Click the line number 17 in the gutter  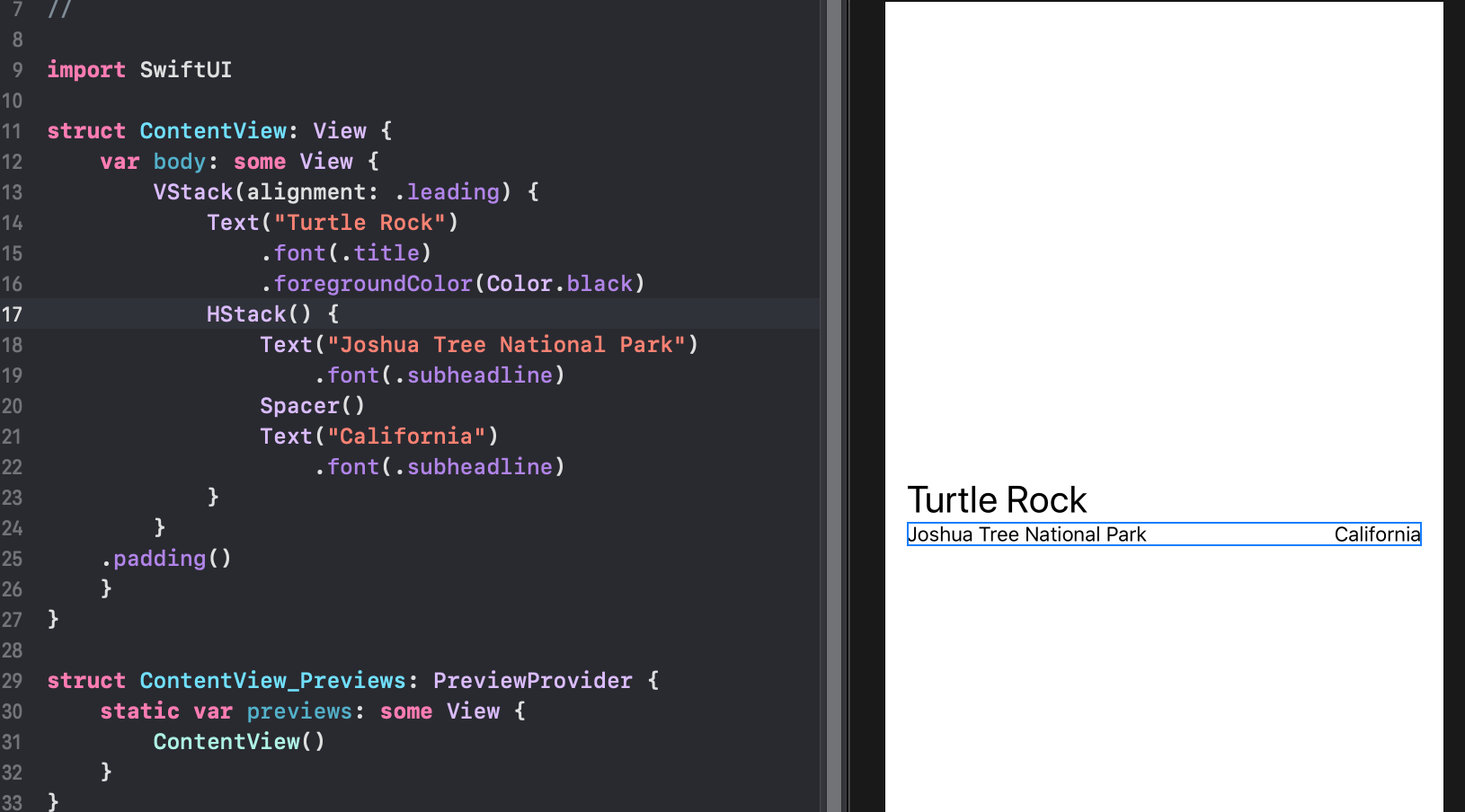[x=12, y=314]
